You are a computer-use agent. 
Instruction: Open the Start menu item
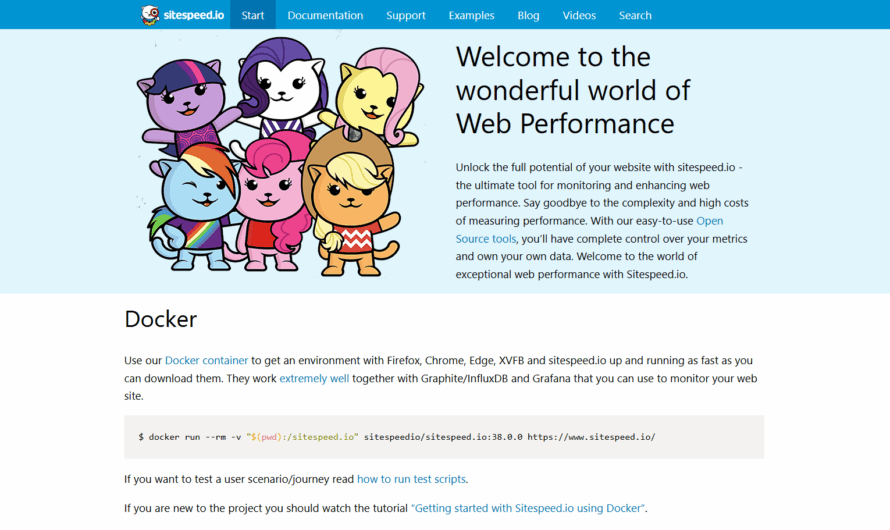point(253,15)
